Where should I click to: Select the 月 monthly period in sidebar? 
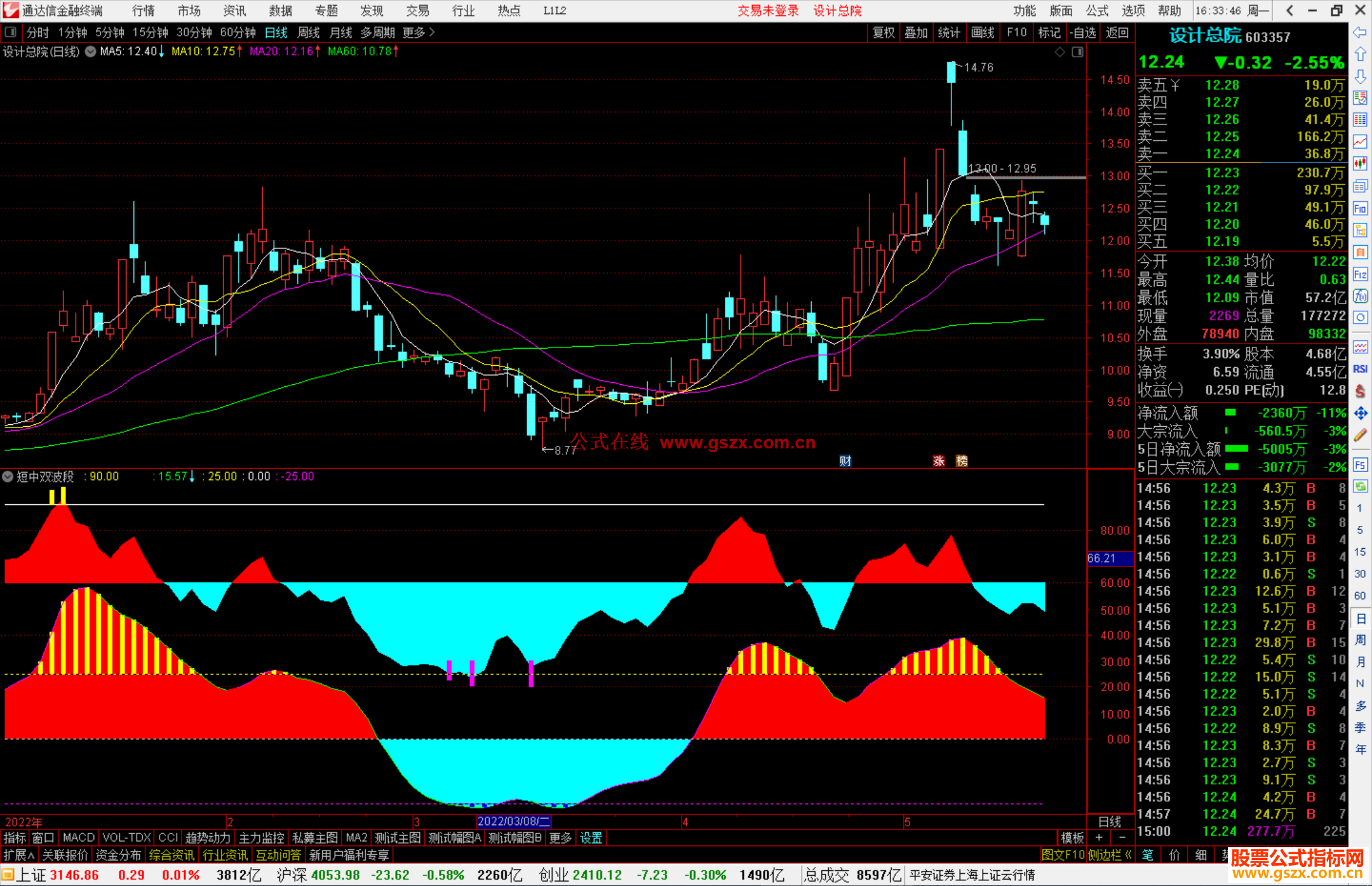coord(1360,662)
